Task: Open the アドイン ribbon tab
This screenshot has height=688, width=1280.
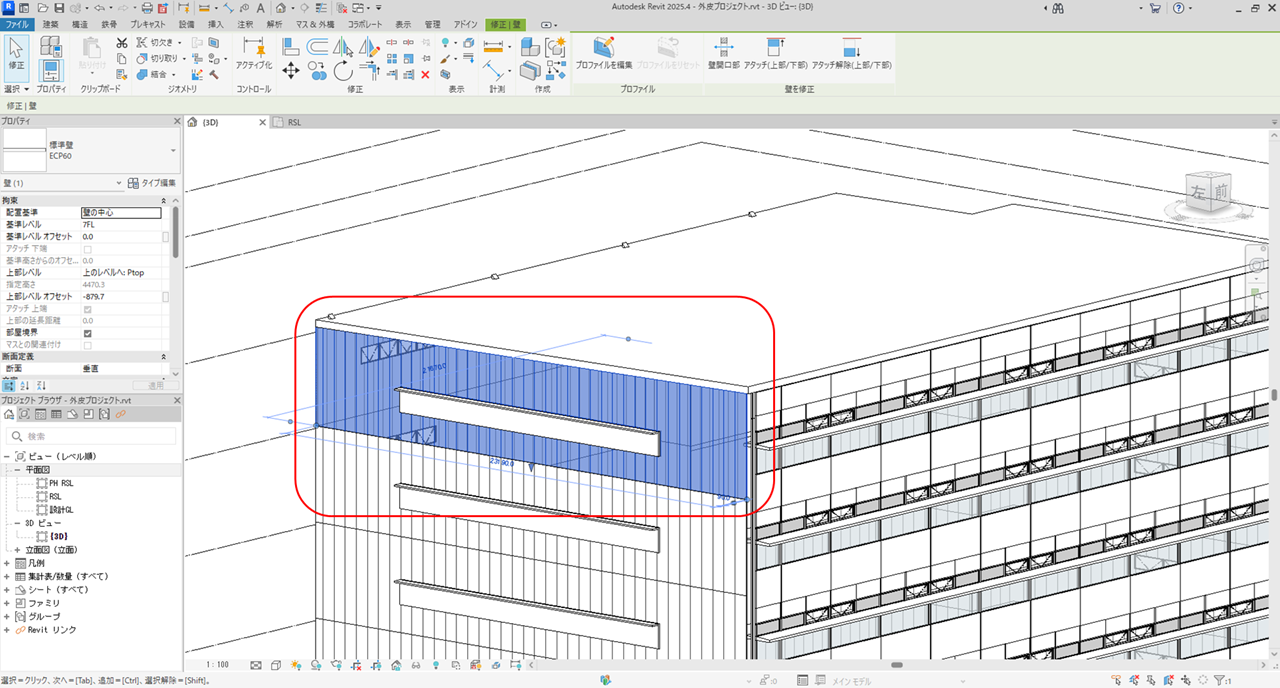Action: (465, 23)
